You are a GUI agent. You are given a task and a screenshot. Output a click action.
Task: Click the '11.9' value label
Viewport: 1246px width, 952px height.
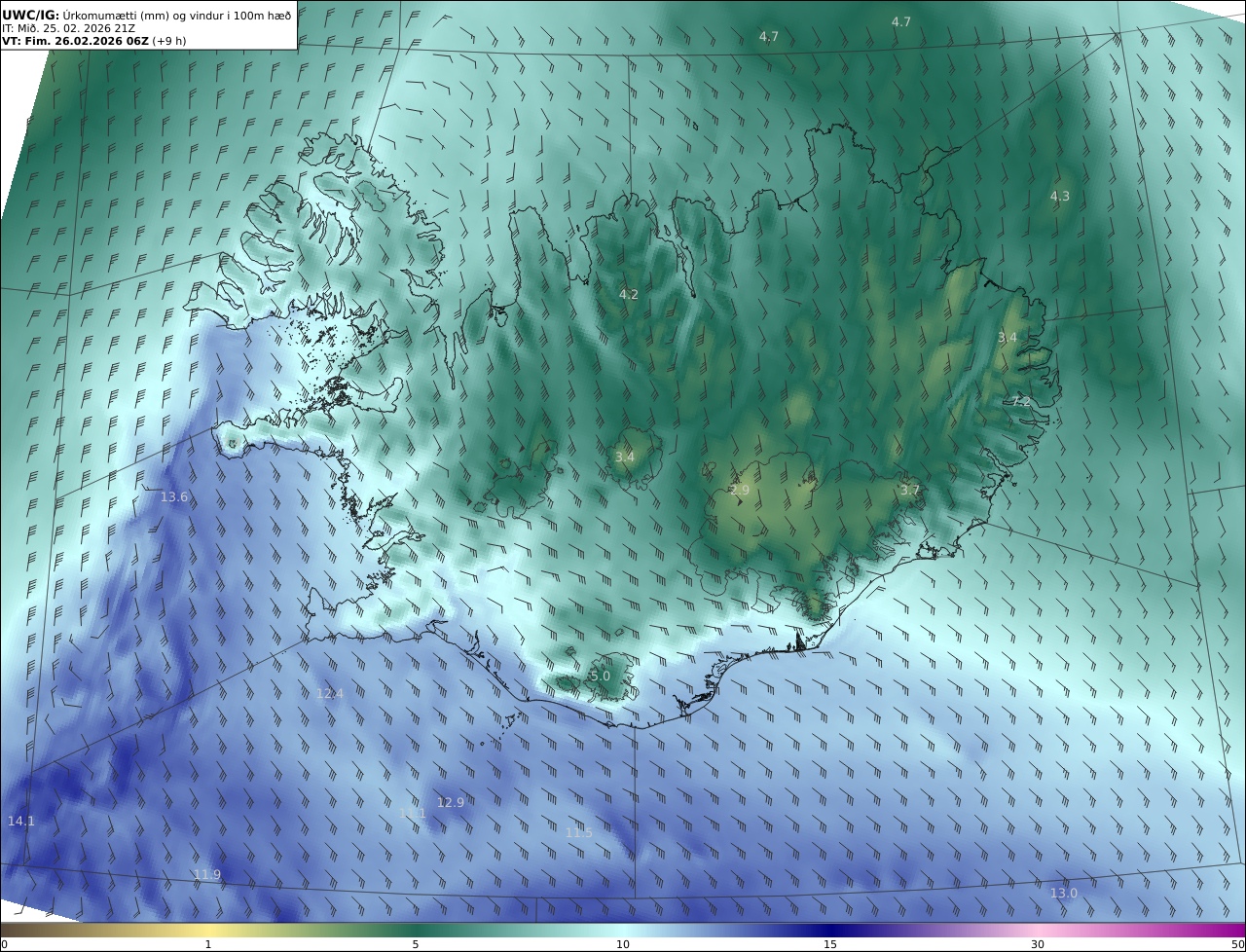coord(207,874)
